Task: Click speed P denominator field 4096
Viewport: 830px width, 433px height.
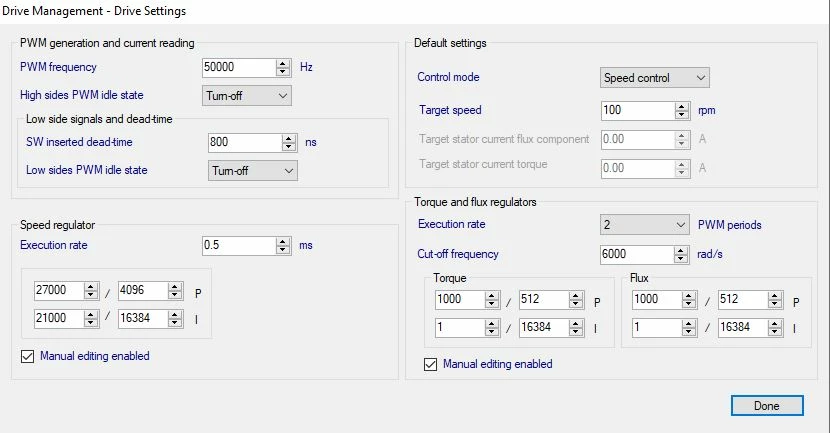Action: (143, 291)
